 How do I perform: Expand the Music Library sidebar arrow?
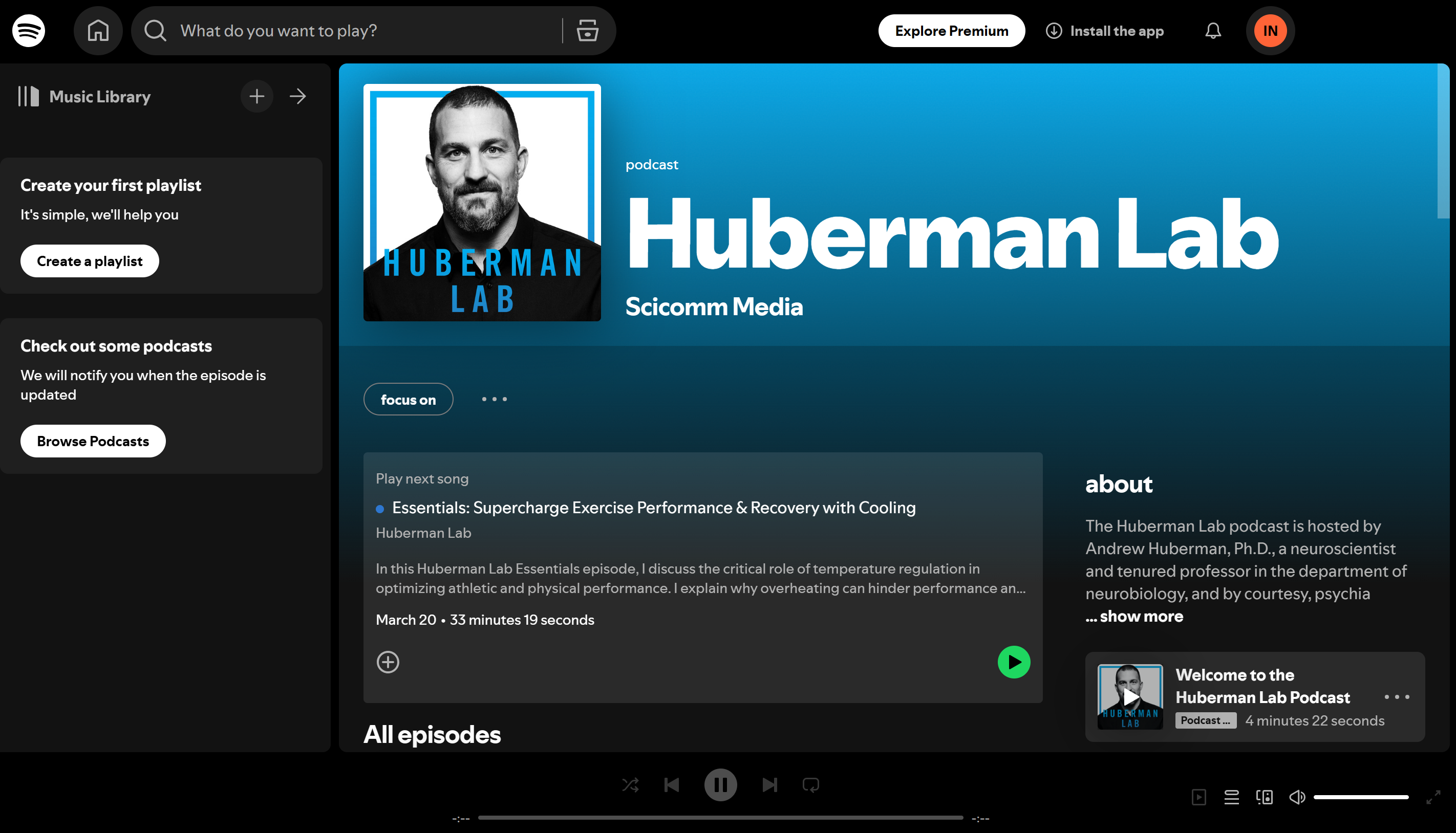coord(297,96)
